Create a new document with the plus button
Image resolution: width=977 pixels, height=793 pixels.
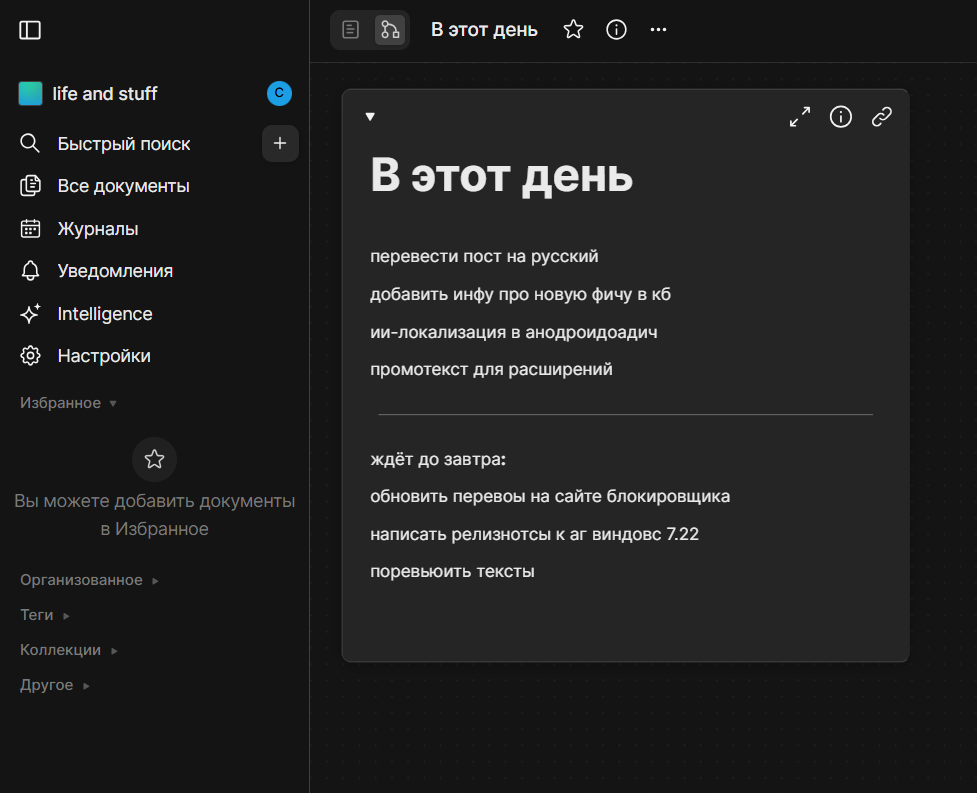[x=279, y=143]
